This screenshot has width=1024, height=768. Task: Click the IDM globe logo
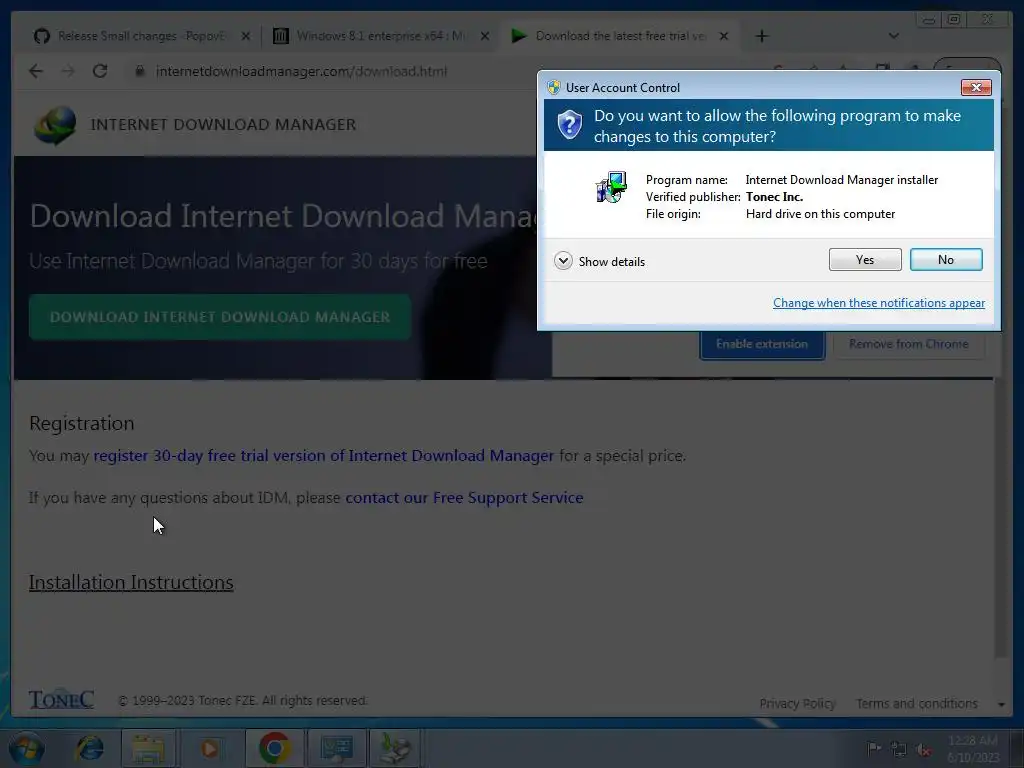tap(55, 125)
